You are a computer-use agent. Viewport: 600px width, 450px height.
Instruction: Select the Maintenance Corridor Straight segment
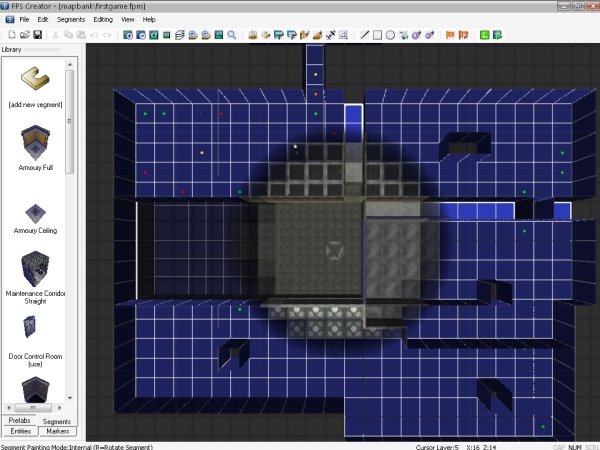pos(35,277)
